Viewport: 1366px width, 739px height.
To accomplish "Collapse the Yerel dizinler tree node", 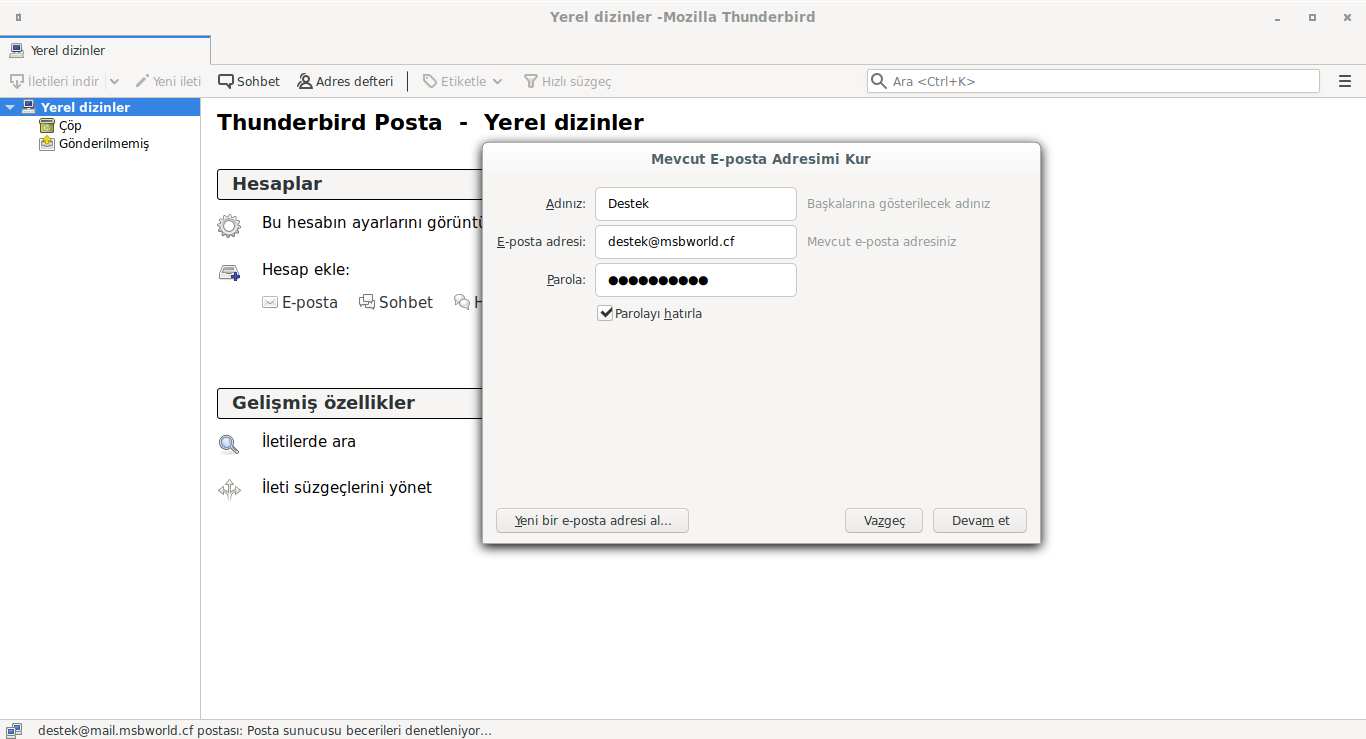I will click(10, 107).
